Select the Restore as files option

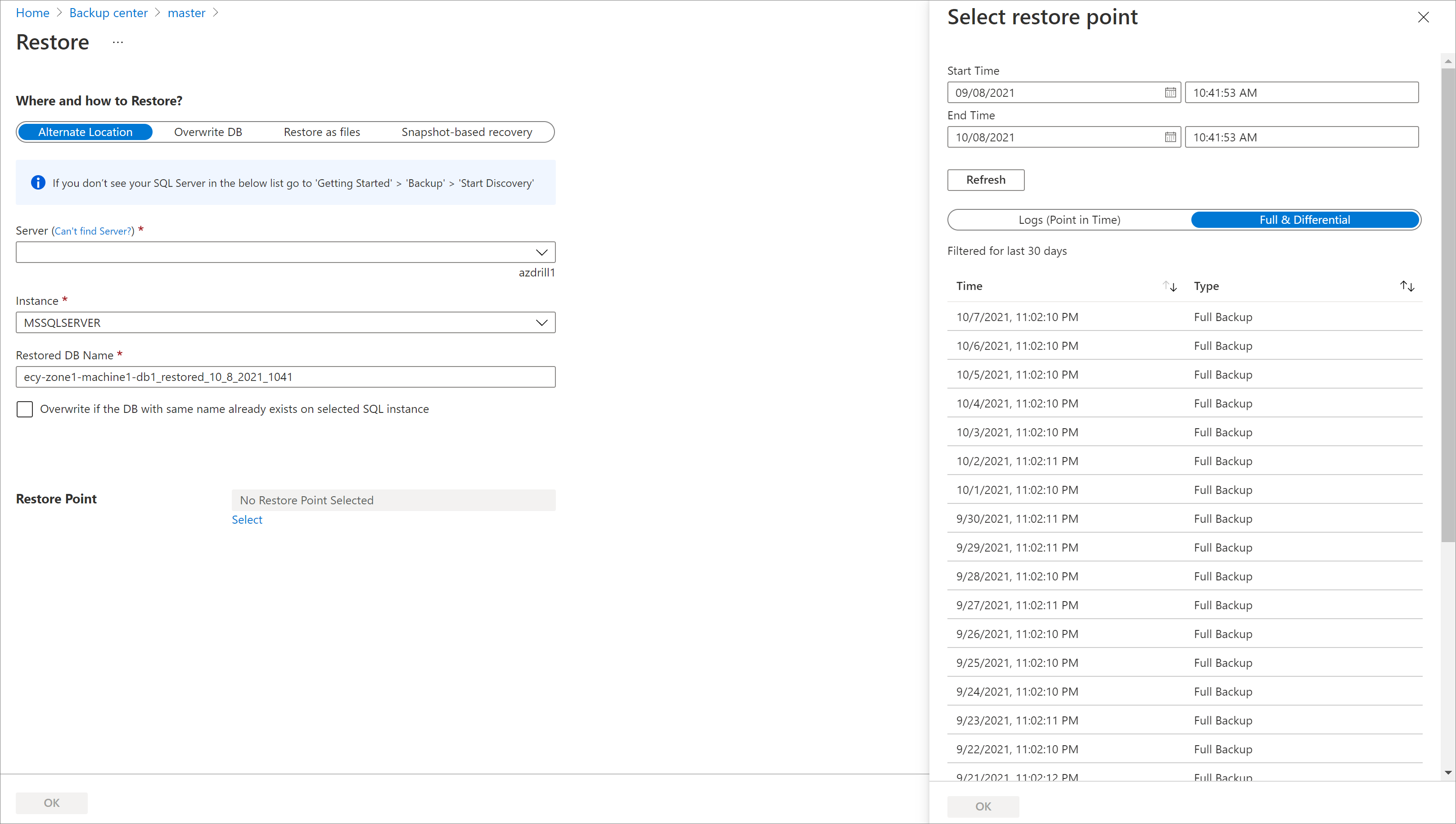coord(322,131)
